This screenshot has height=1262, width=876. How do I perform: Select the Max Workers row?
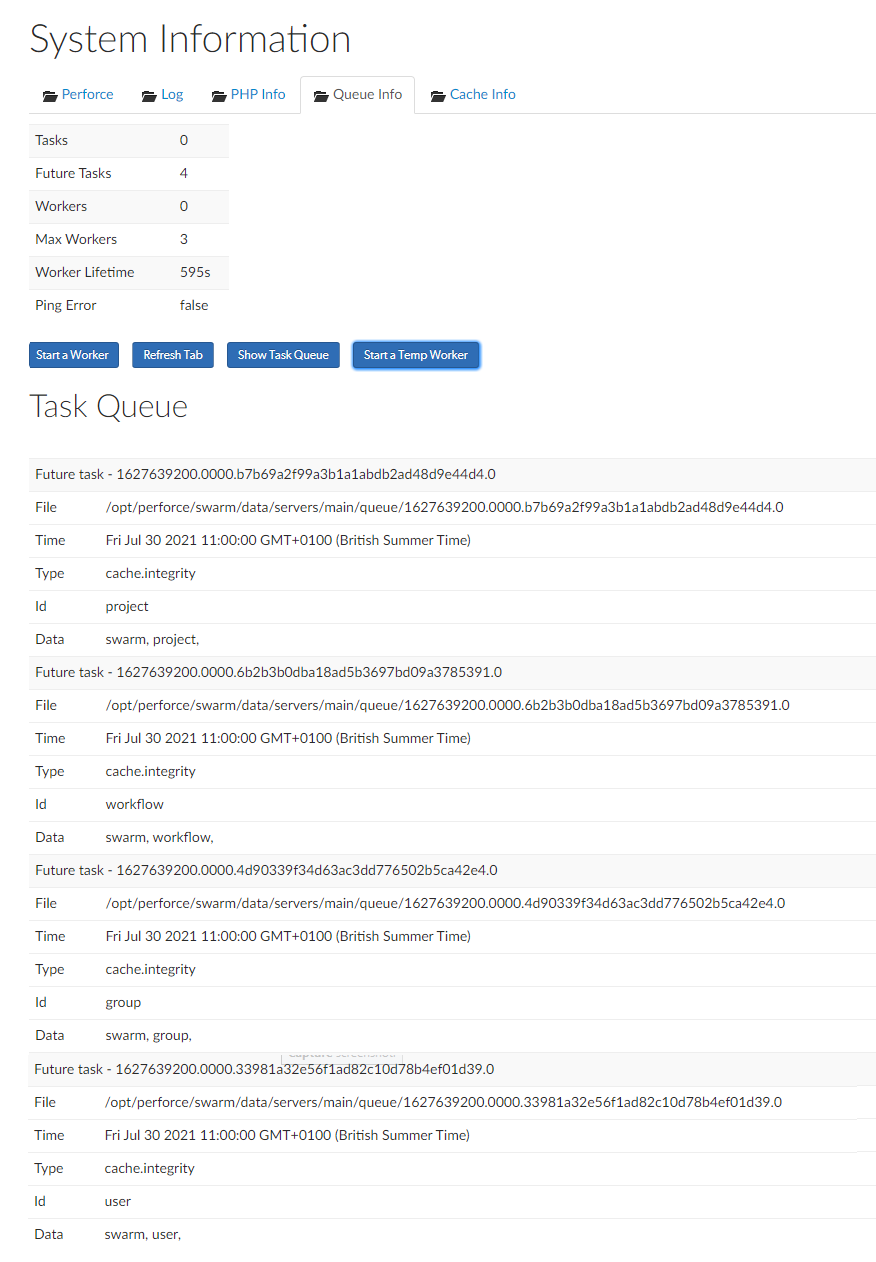coord(129,239)
